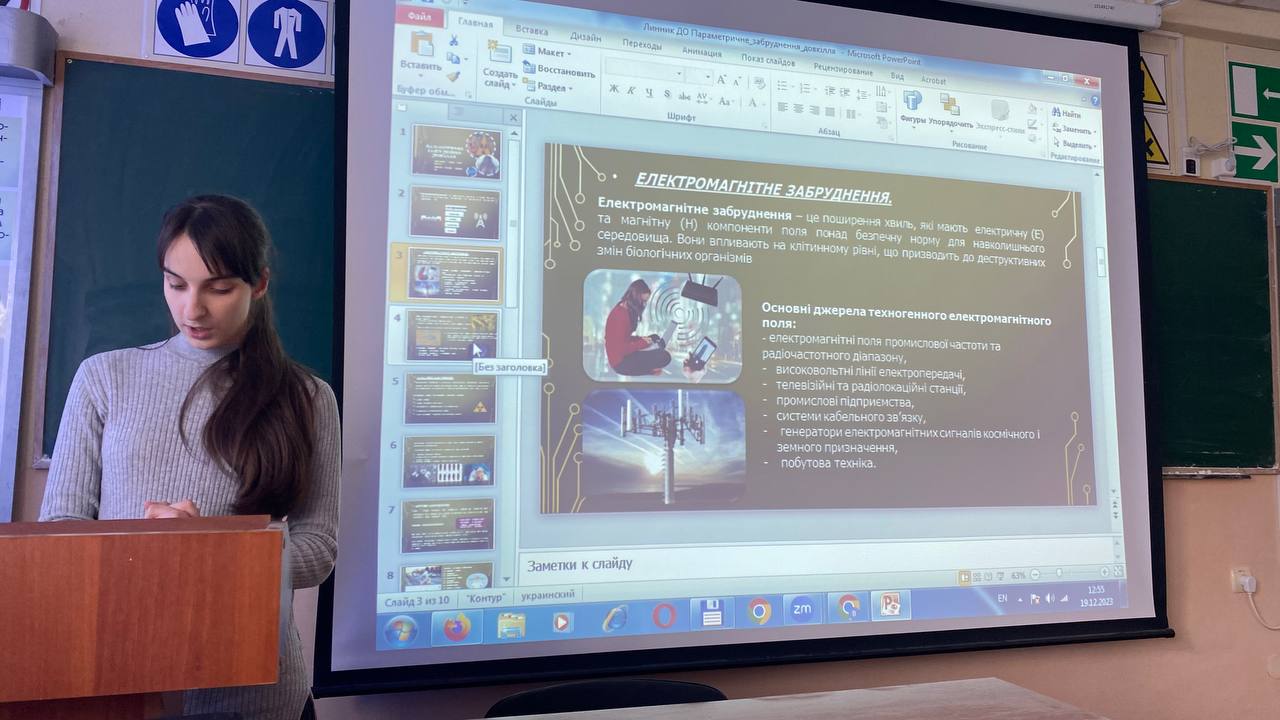
Task: Select slide 5 thumbnail in the panel
Action: (450, 399)
